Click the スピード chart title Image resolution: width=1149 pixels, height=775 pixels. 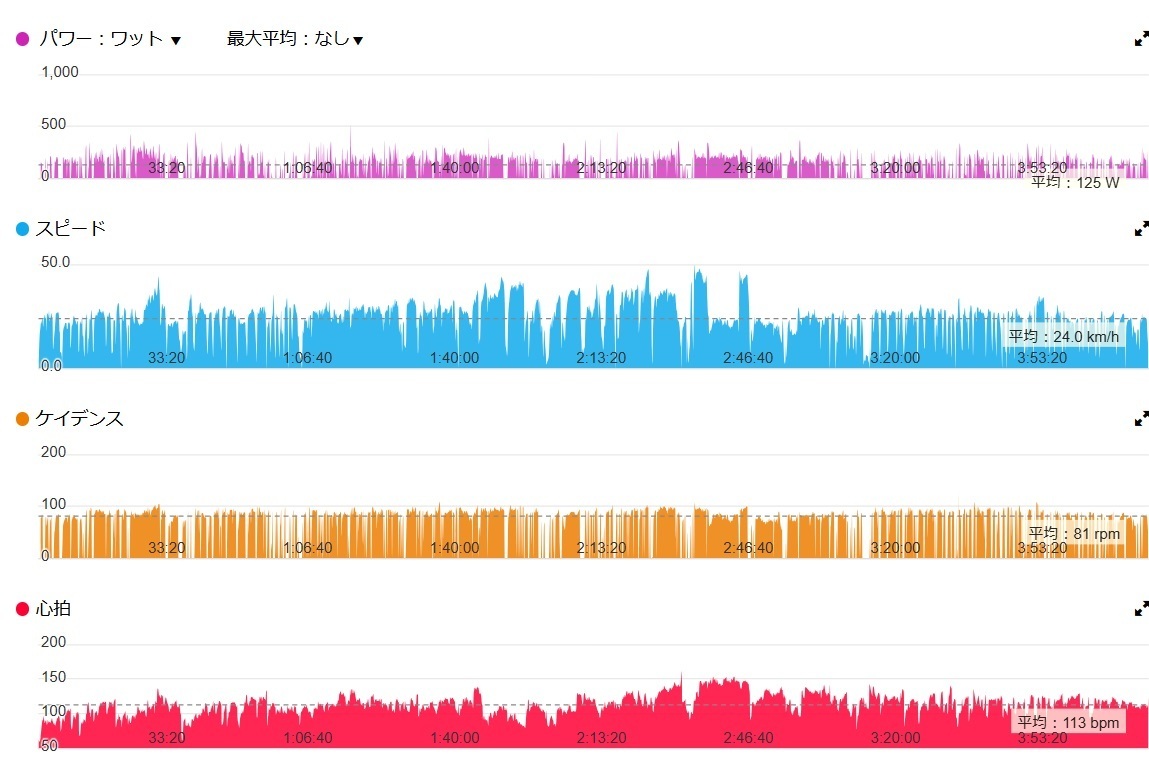(70, 229)
